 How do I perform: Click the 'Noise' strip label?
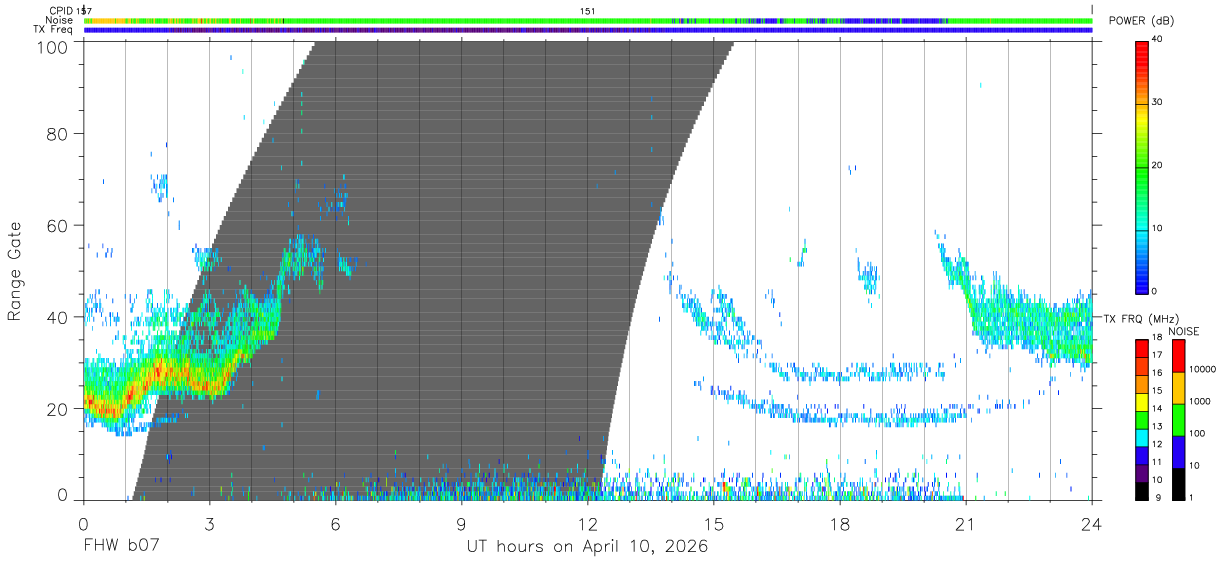click(x=59, y=20)
